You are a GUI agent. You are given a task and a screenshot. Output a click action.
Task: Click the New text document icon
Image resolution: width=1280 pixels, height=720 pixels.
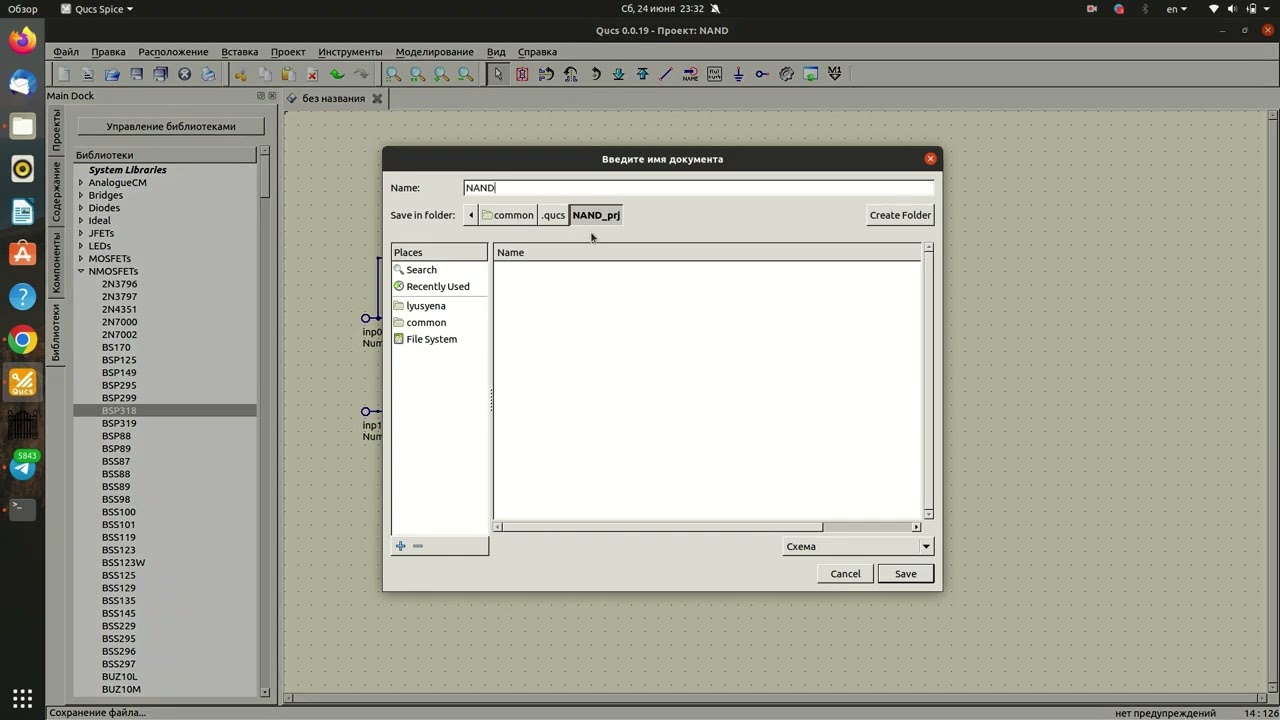88,74
